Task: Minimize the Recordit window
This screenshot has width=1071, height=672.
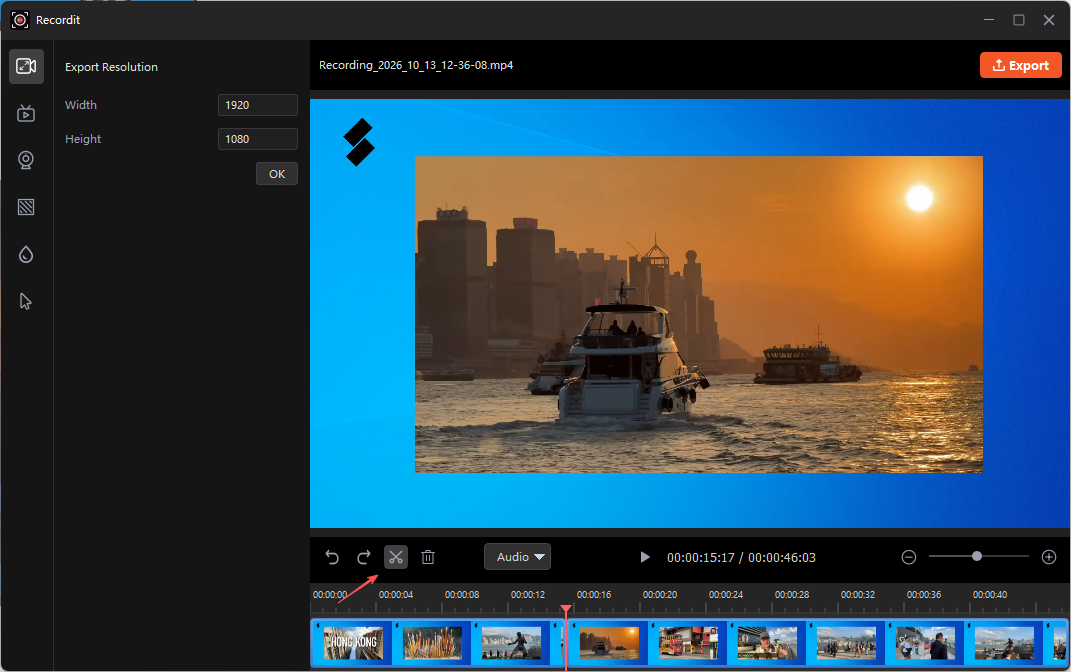Action: [x=988, y=20]
